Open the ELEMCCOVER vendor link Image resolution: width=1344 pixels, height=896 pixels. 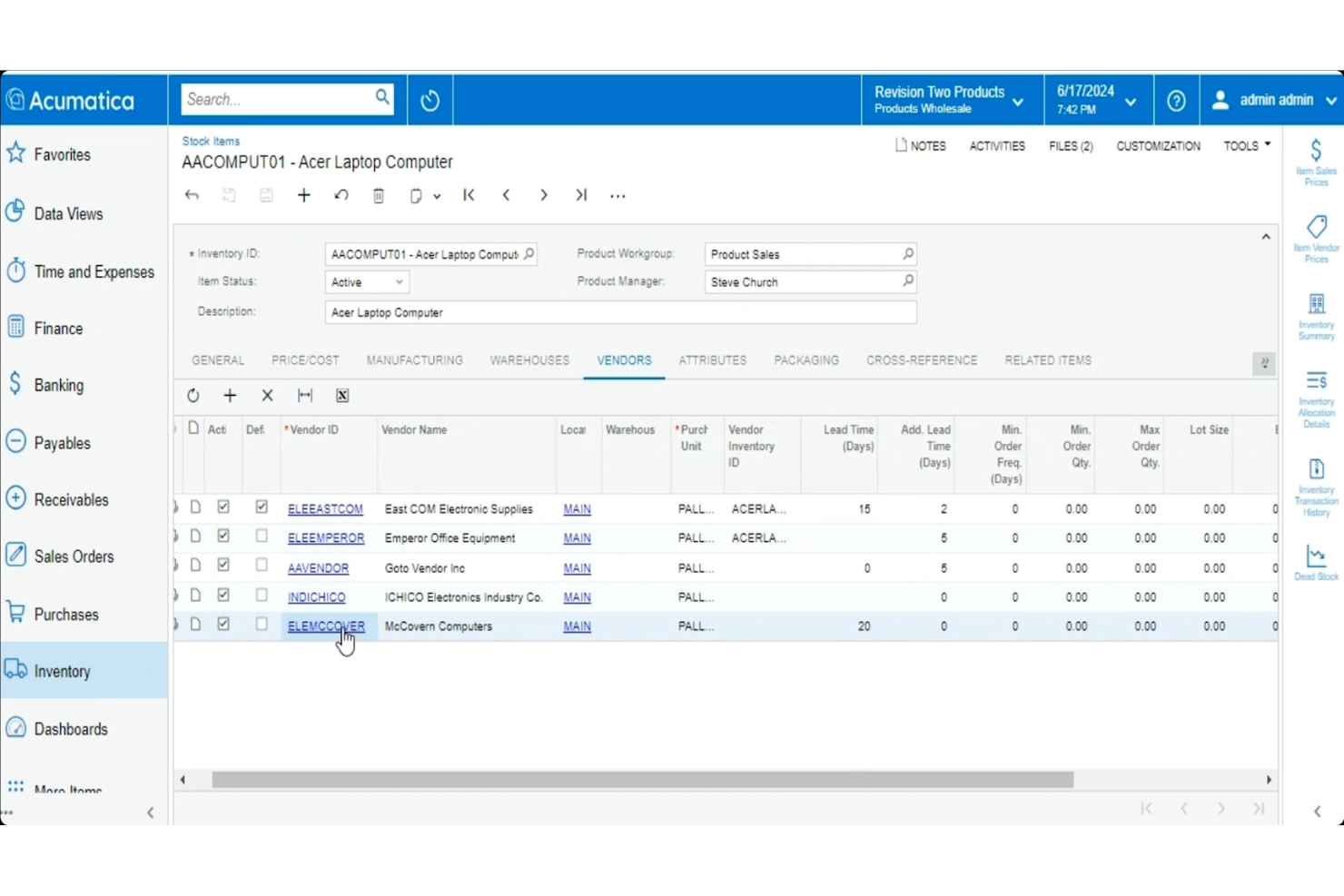[x=325, y=626]
